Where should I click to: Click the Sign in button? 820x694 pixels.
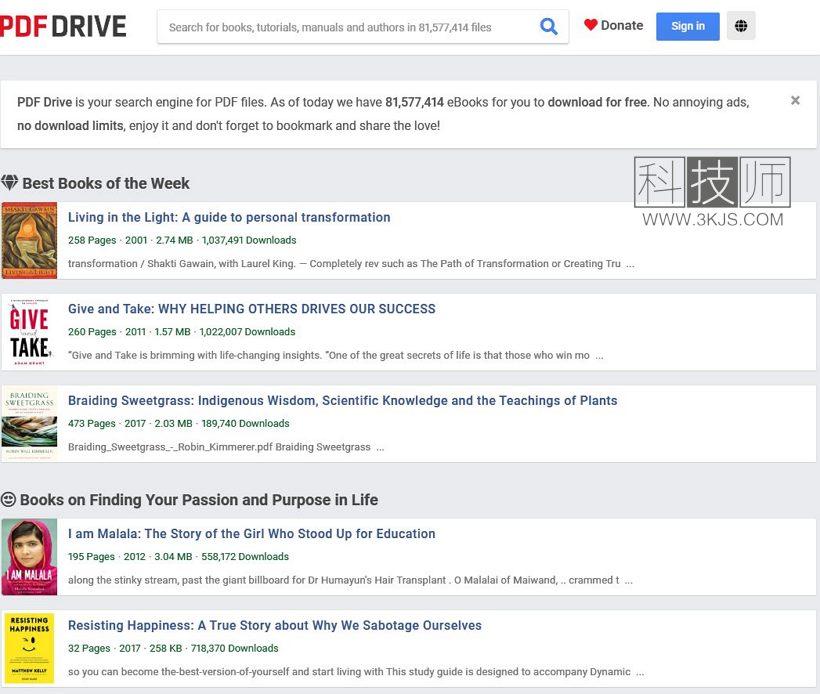pos(688,26)
